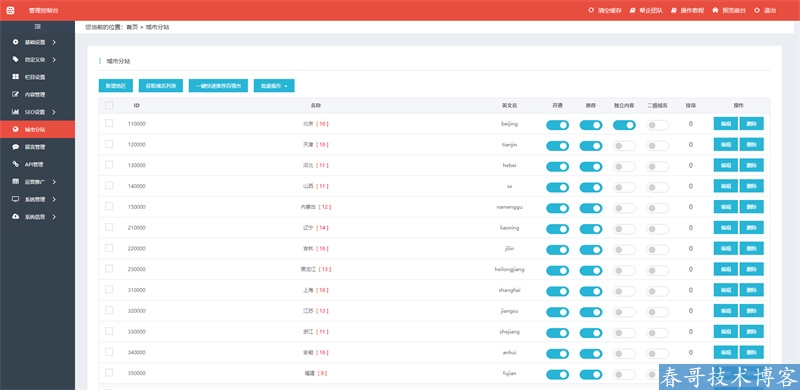Toggle 开通 switch for anhui
Viewport: 800px width, 390px height.
557,354
